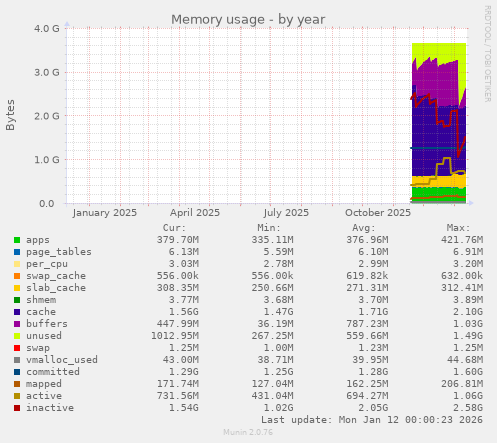Click the yellow slab_cache legend swatch
This screenshot has height=443, width=497.
point(17,288)
